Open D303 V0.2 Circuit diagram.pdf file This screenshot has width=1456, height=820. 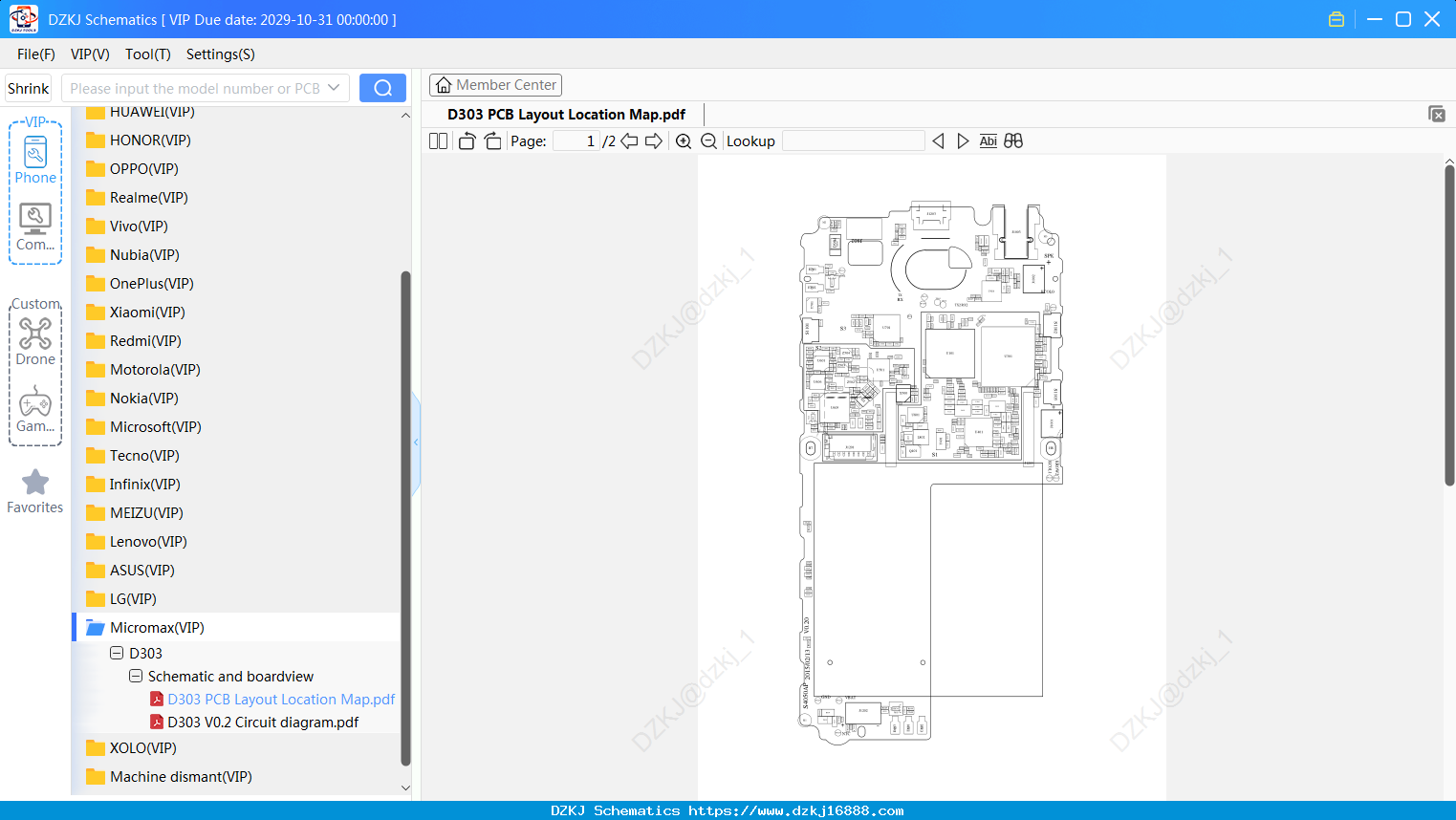254,723
